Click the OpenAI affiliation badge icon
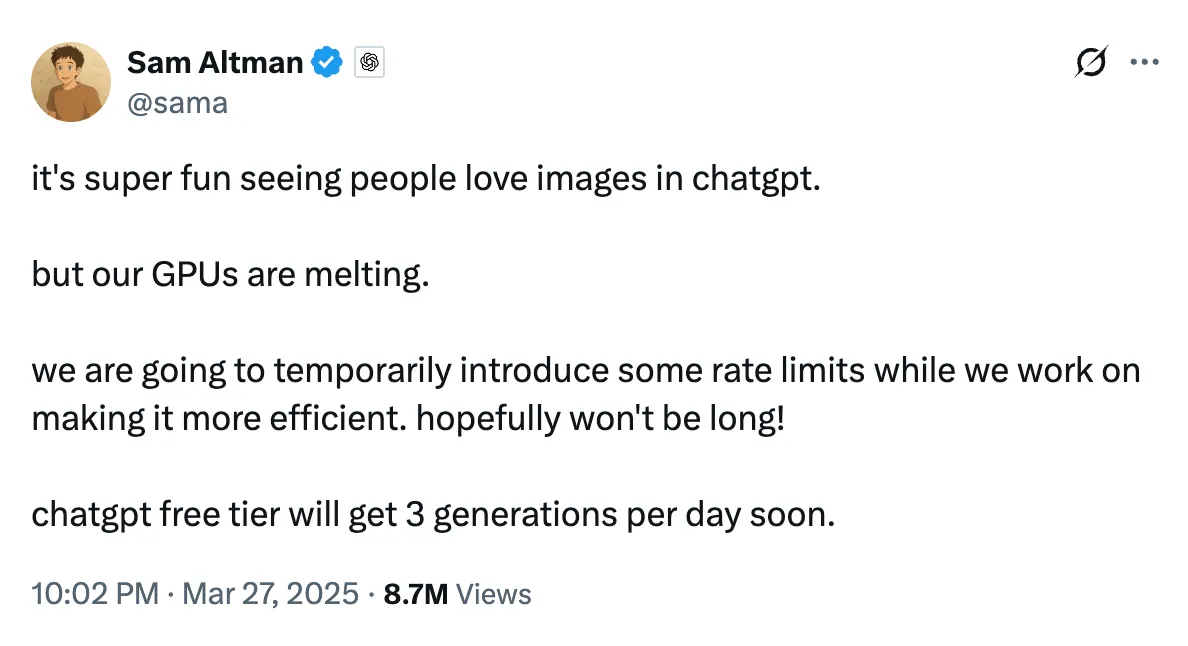This screenshot has height=646, width=1188. pos(369,63)
